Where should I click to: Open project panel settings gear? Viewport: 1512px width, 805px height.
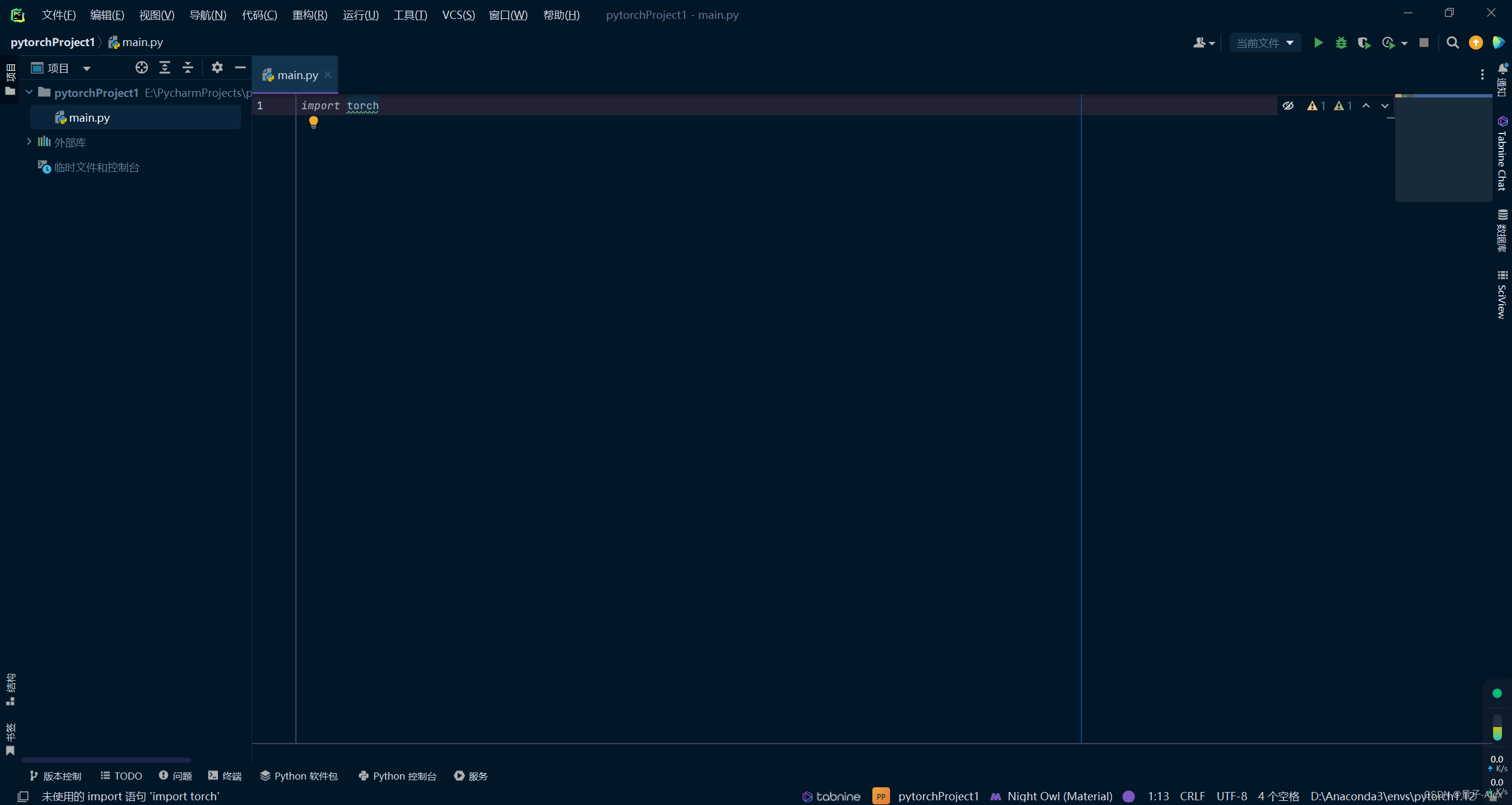[x=217, y=67]
